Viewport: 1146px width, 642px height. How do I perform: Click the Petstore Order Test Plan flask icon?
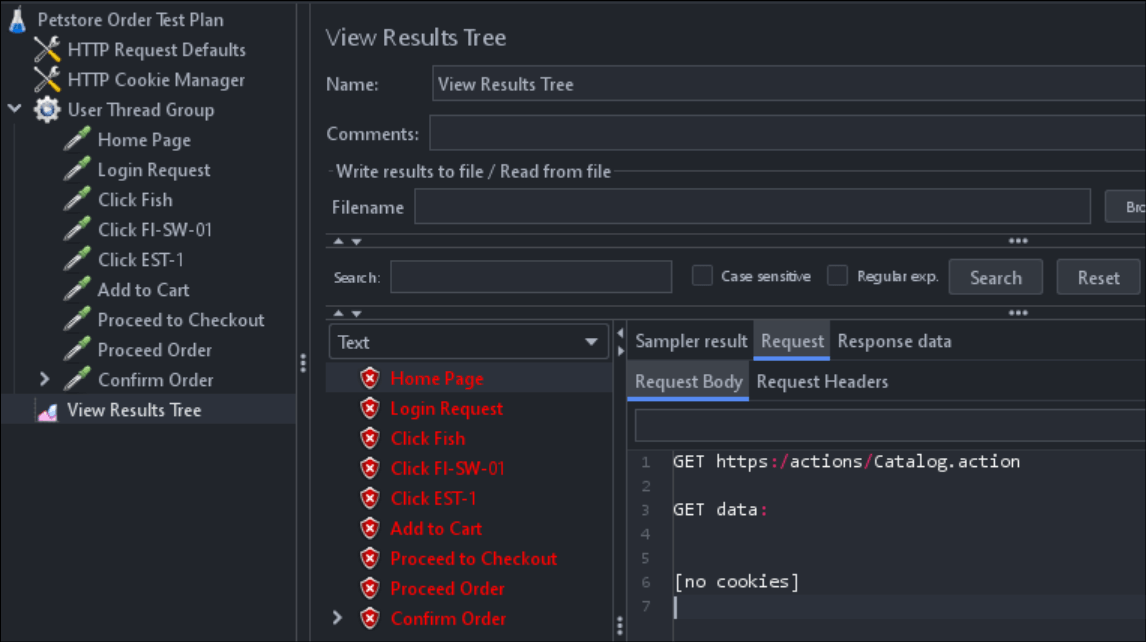[16, 19]
